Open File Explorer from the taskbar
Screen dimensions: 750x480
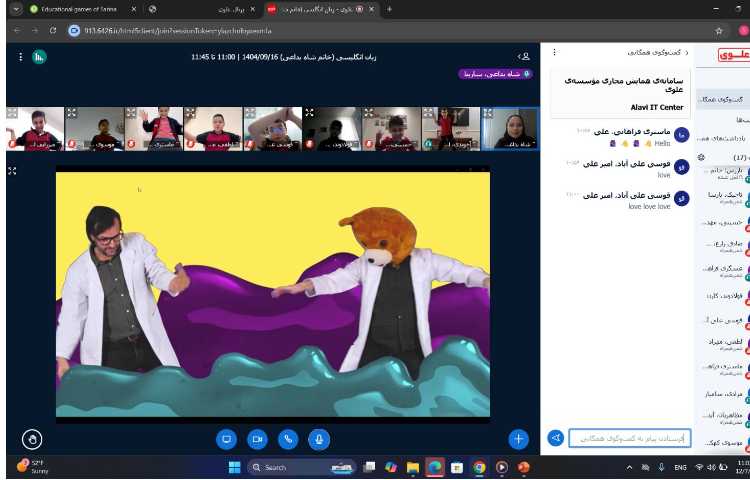point(413,467)
